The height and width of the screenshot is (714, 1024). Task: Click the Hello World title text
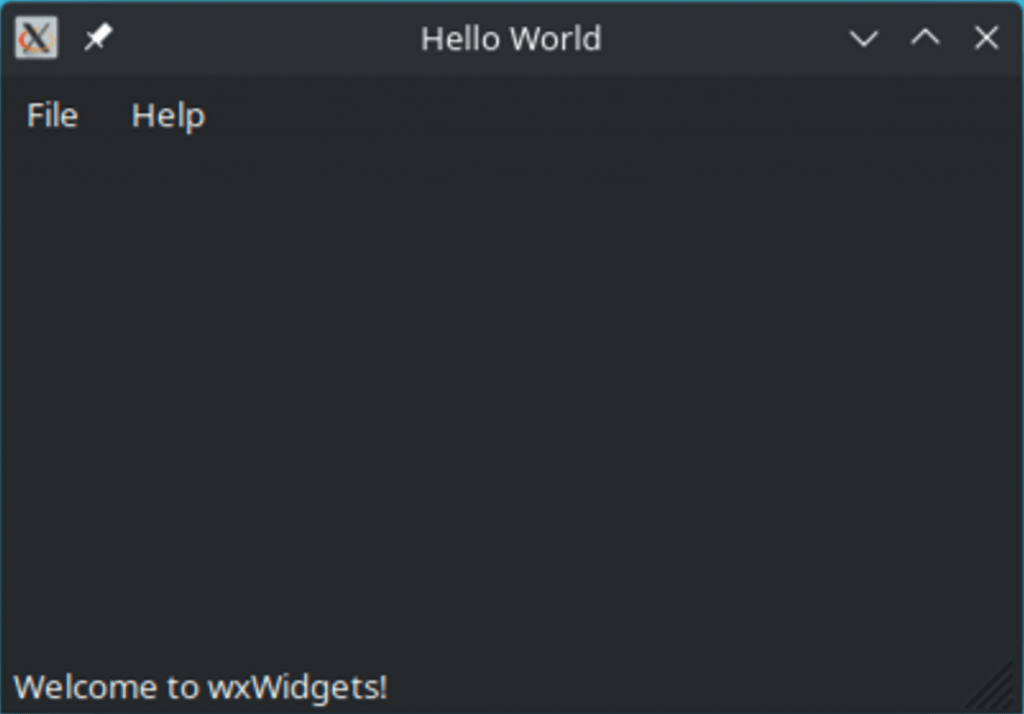coord(511,39)
